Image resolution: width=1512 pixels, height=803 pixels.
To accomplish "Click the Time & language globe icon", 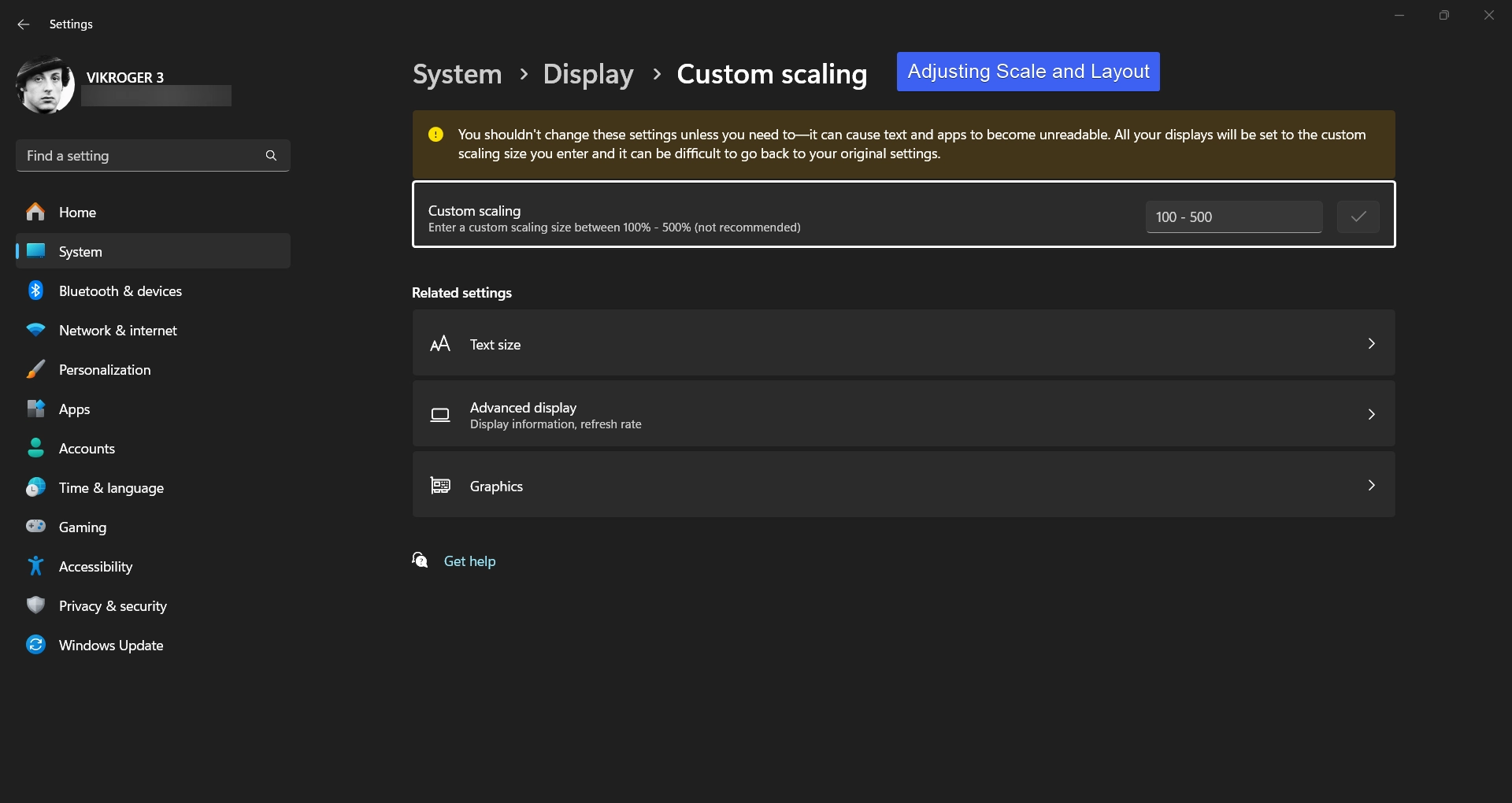I will 35,487.
